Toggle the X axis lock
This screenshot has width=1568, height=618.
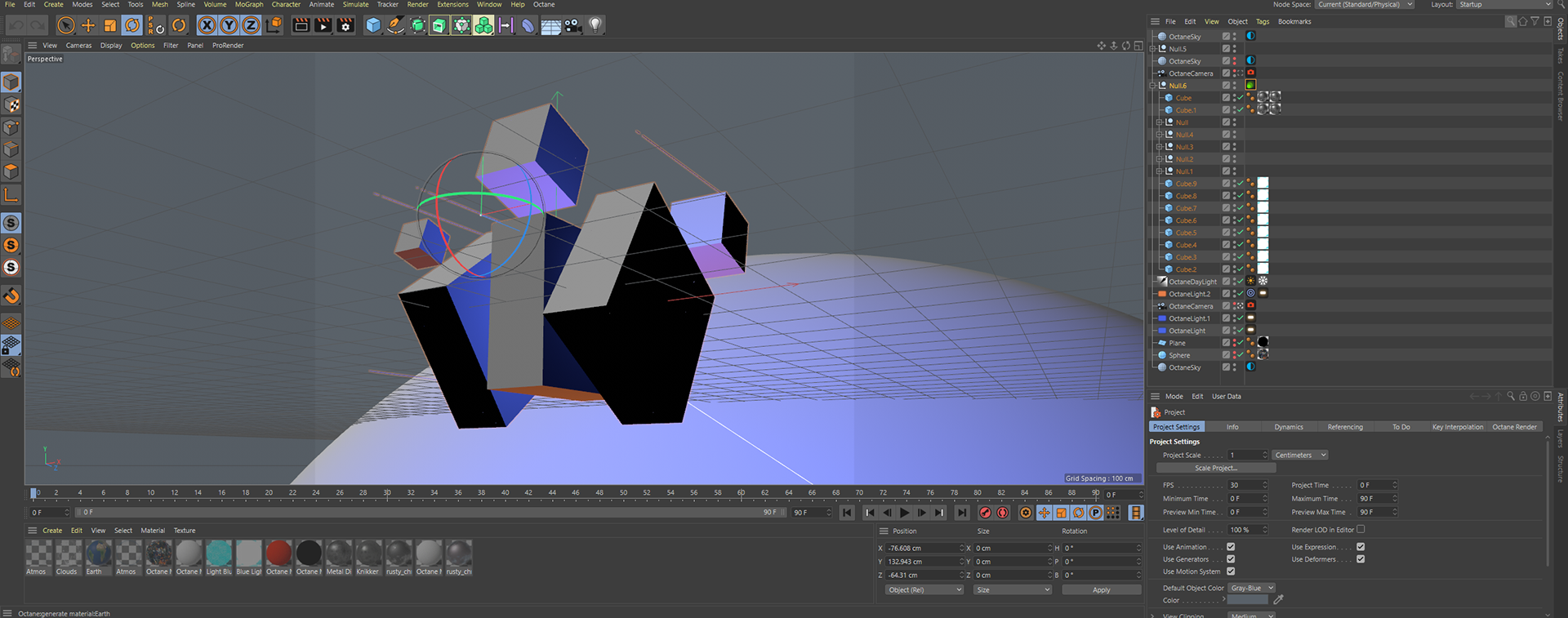coord(207,25)
